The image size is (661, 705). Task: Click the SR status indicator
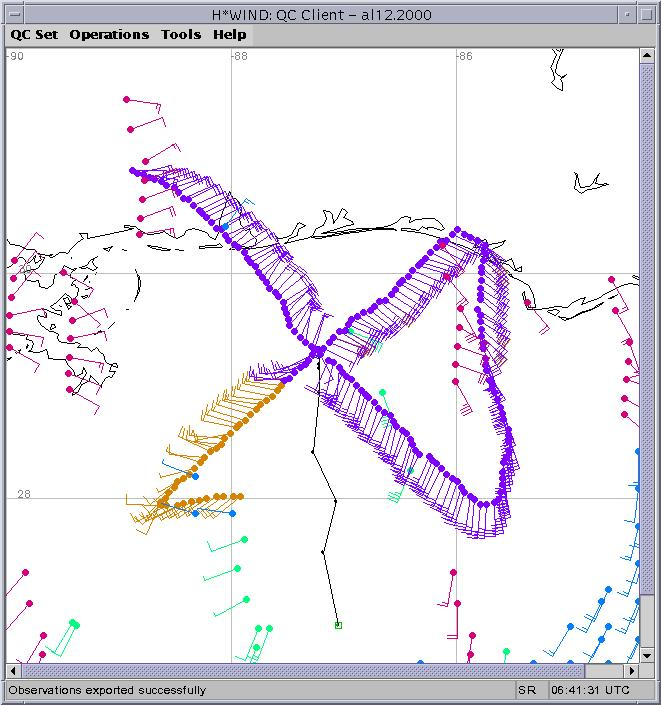tap(527, 690)
